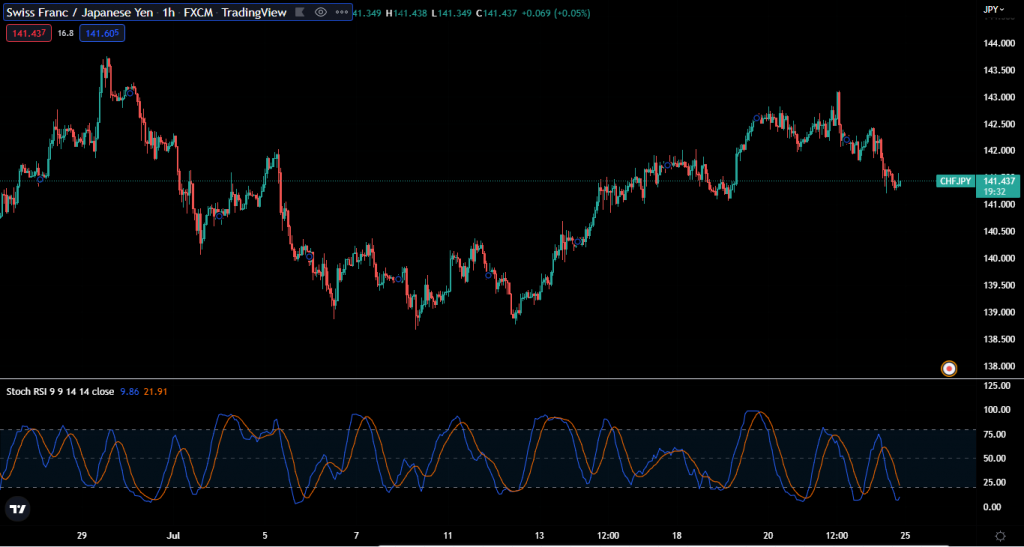The width and height of the screenshot is (1024, 547).
Task: Click the blue buy price 141.605 button
Action: pos(103,33)
